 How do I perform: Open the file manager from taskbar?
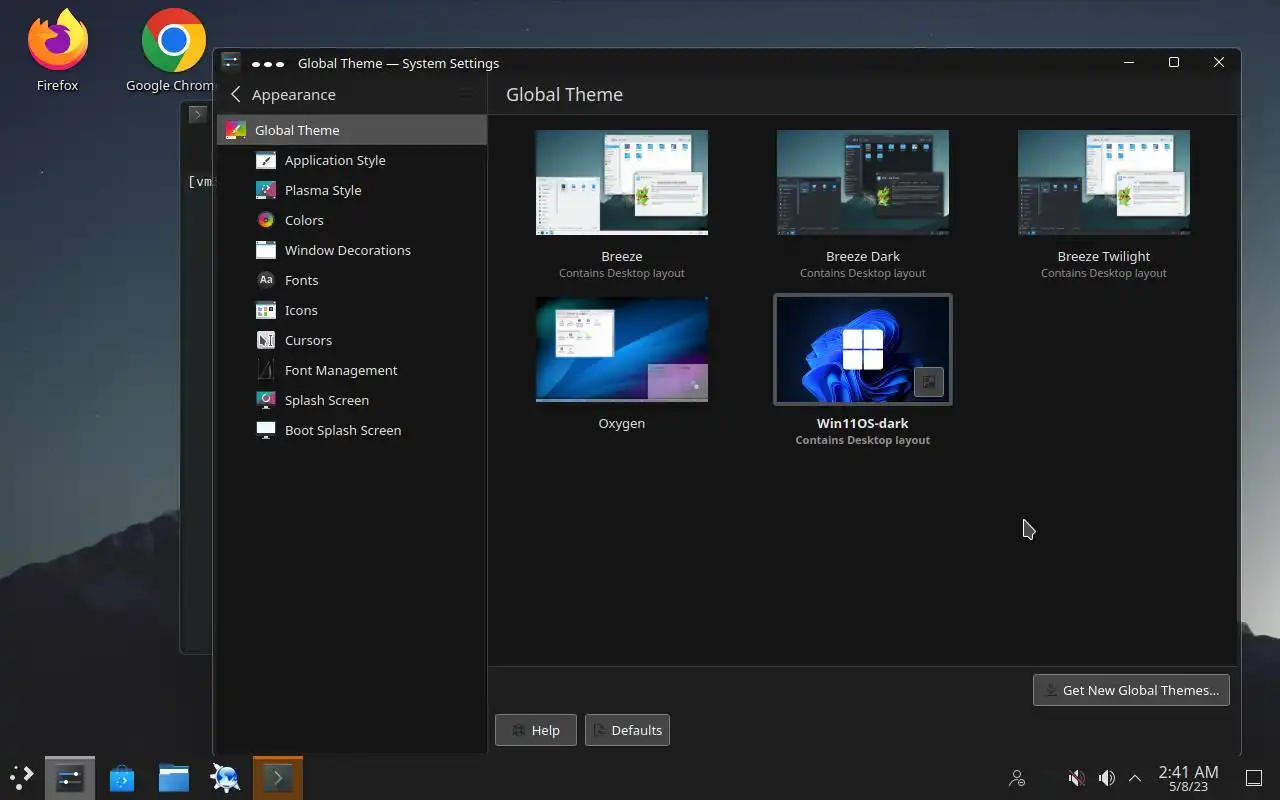(174, 777)
